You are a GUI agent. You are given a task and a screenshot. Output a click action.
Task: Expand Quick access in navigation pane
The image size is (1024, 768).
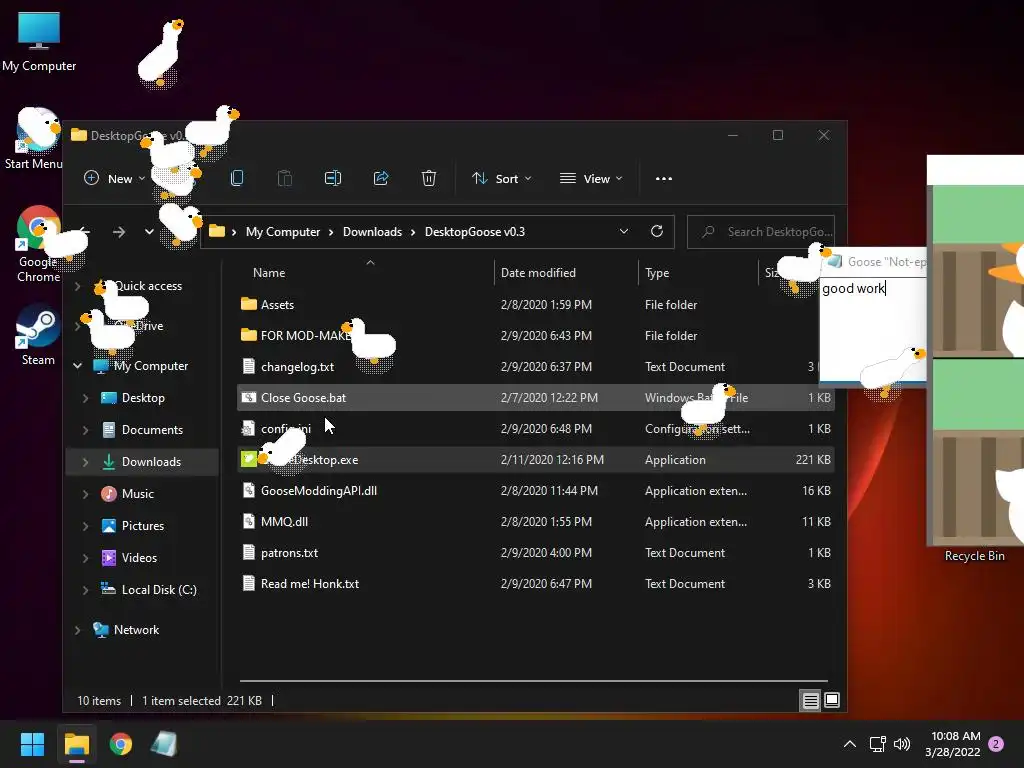point(77,286)
